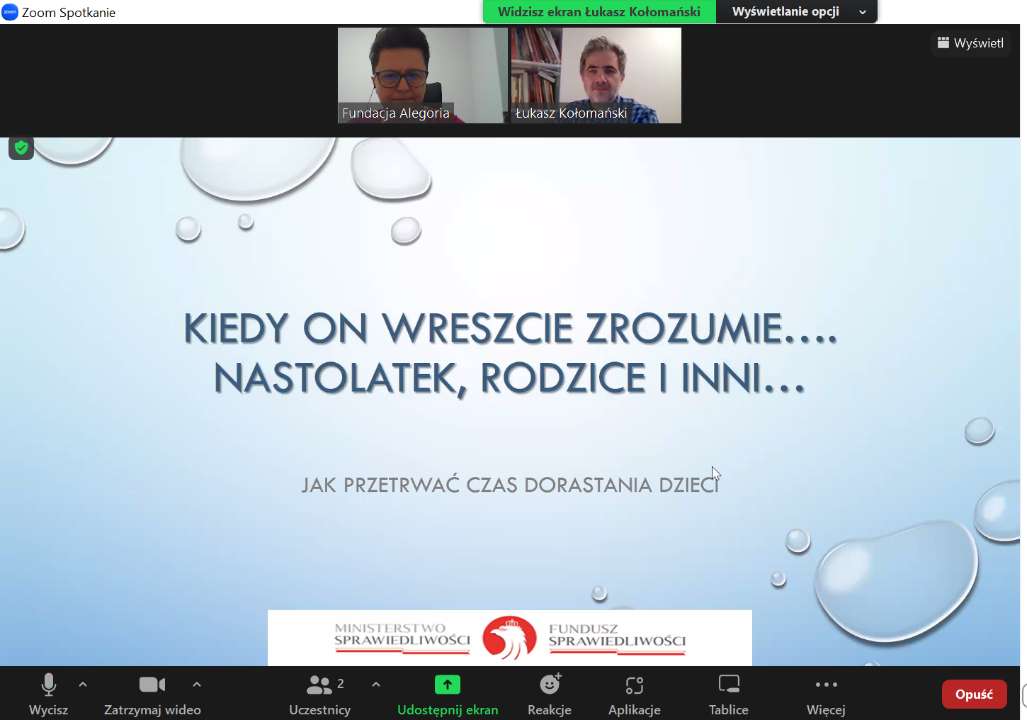Open the Wyświetlanie opcji dropdown
Screen dimensions: 1027x720
click(x=798, y=12)
